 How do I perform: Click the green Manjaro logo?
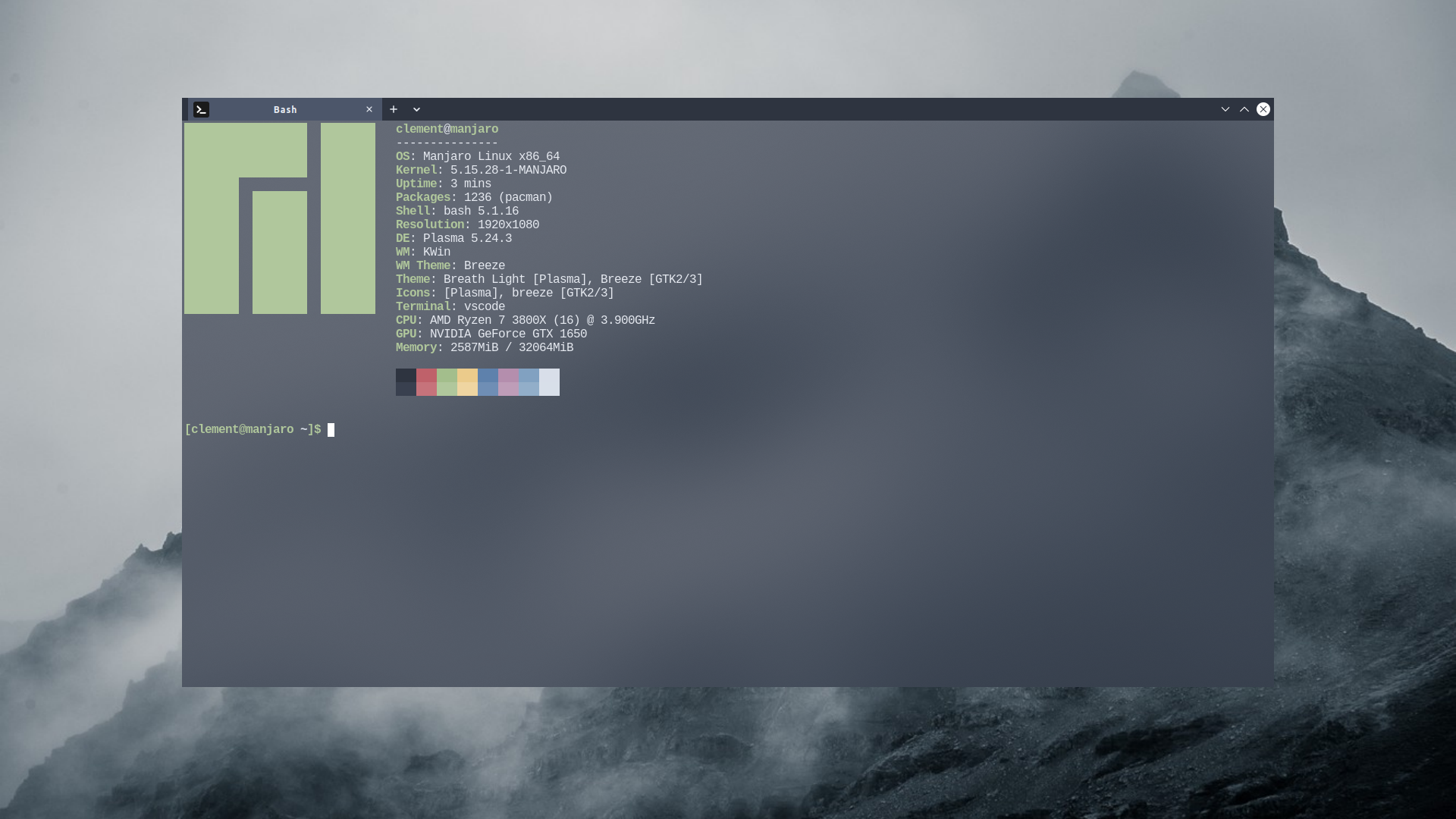[x=279, y=218]
